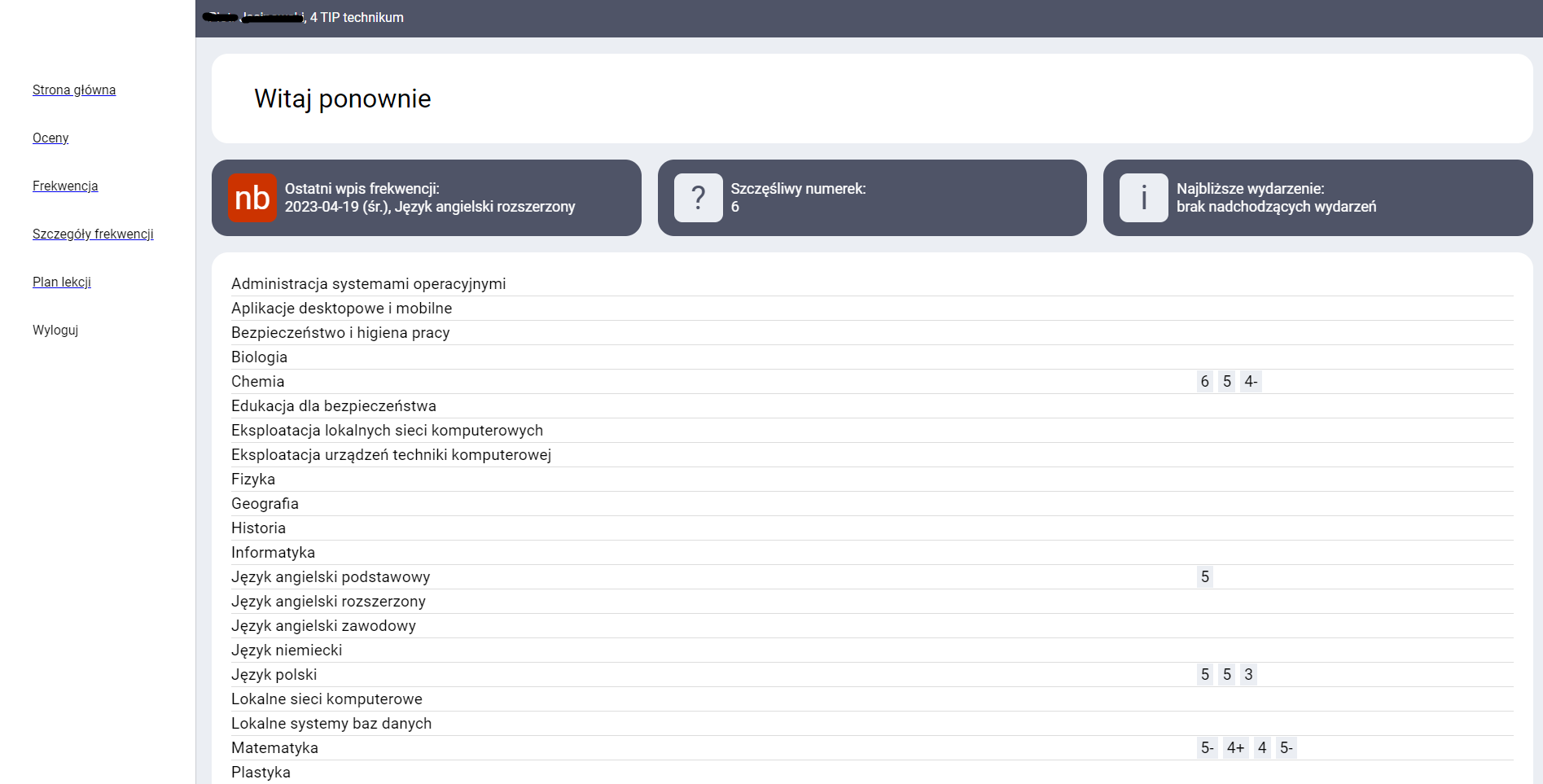
Task: Click the info icon for upcoming events
Action: (1143, 198)
